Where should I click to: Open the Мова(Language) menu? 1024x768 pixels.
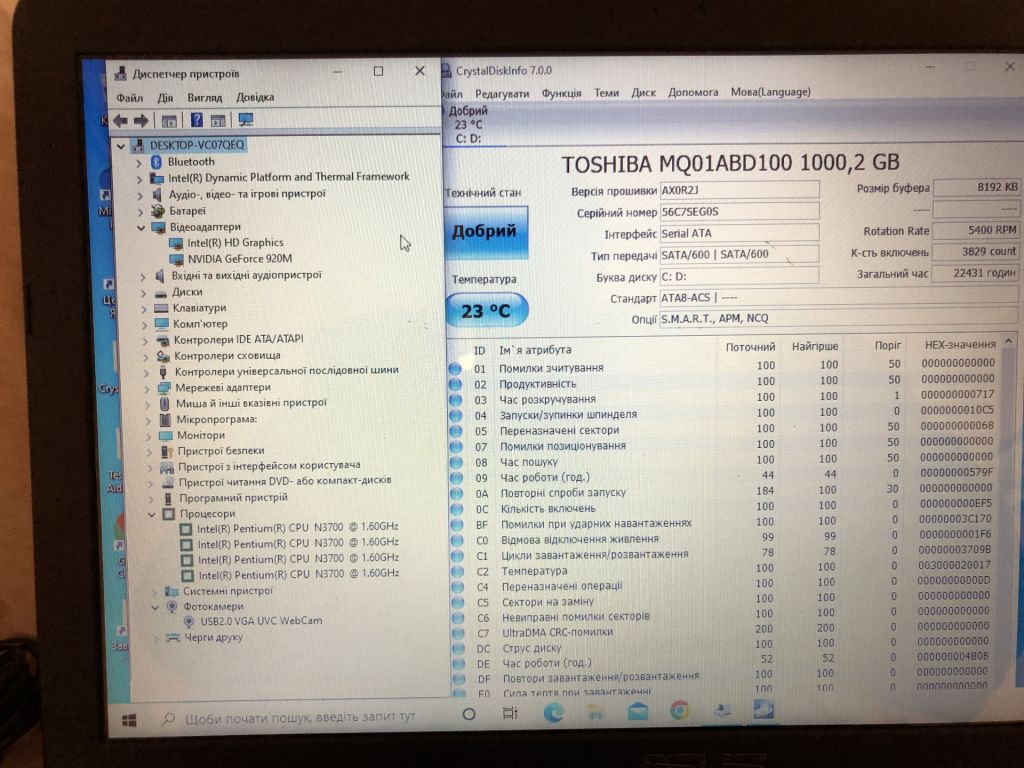click(x=771, y=92)
